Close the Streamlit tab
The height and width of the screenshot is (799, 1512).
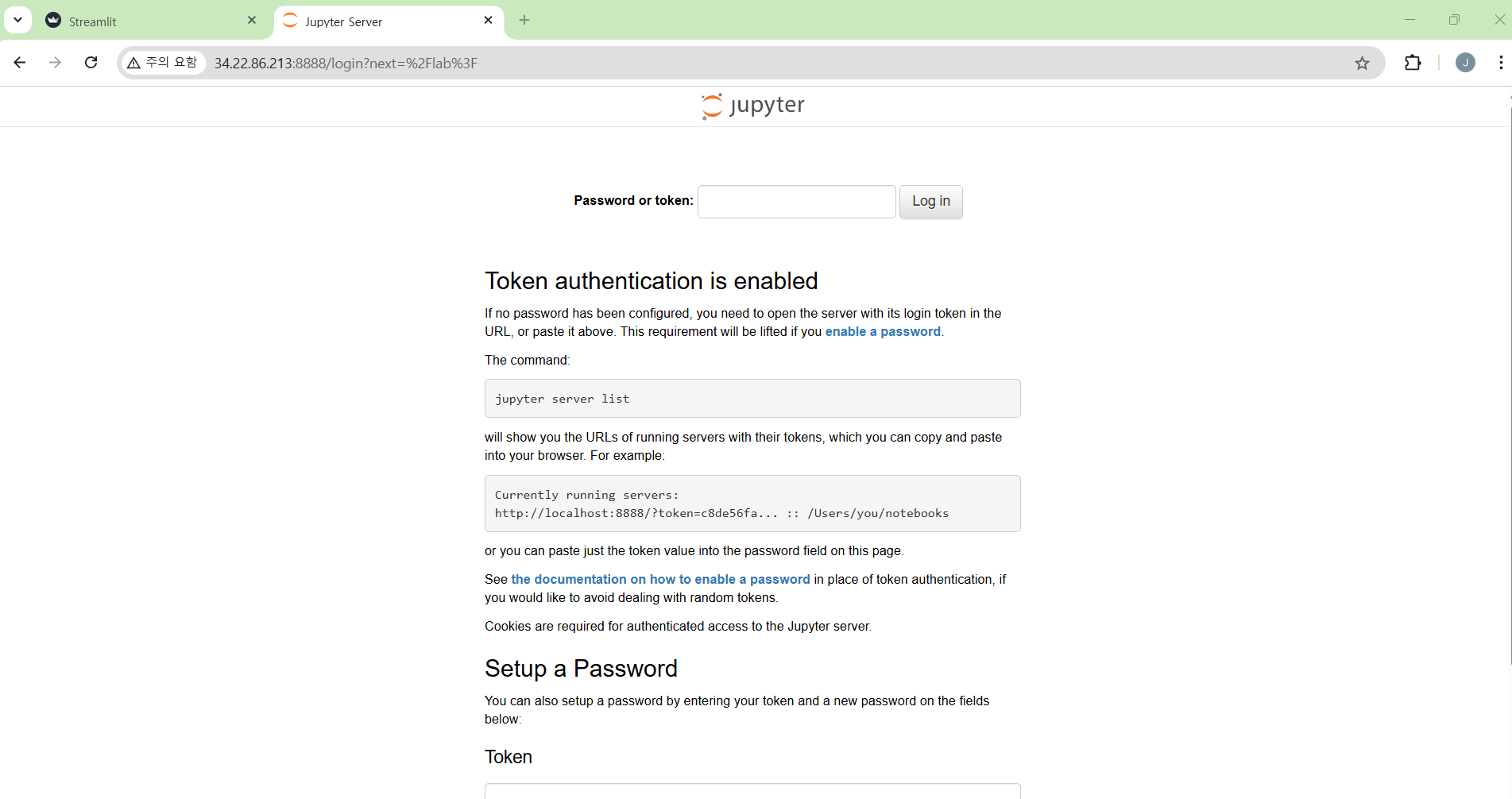(x=252, y=21)
